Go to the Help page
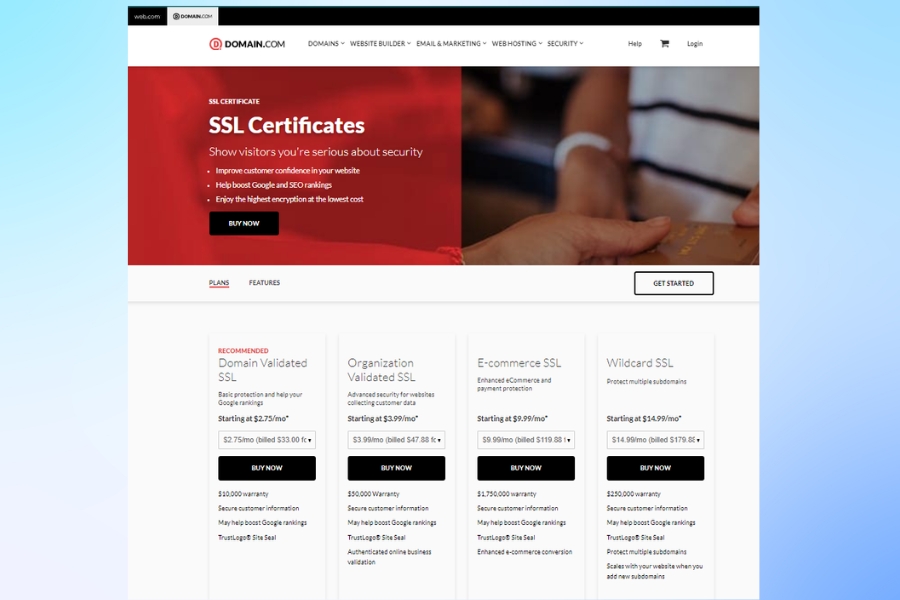The height and width of the screenshot is (600, 900). (635, 44)
